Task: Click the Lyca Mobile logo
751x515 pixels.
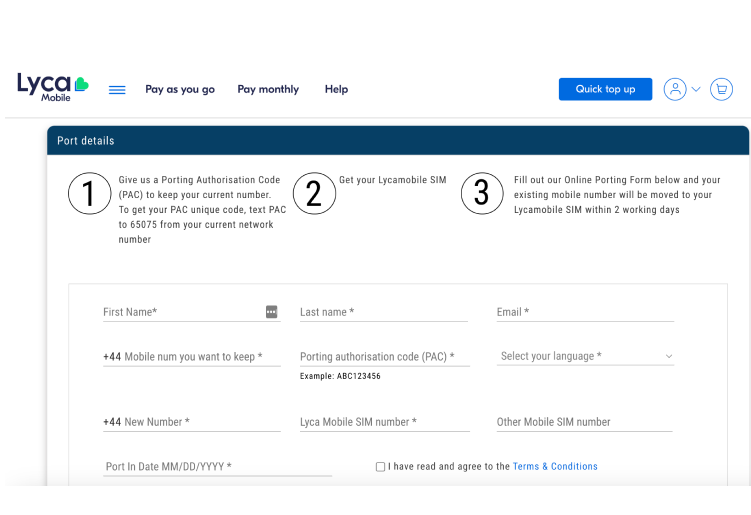Action: (52, 88)
